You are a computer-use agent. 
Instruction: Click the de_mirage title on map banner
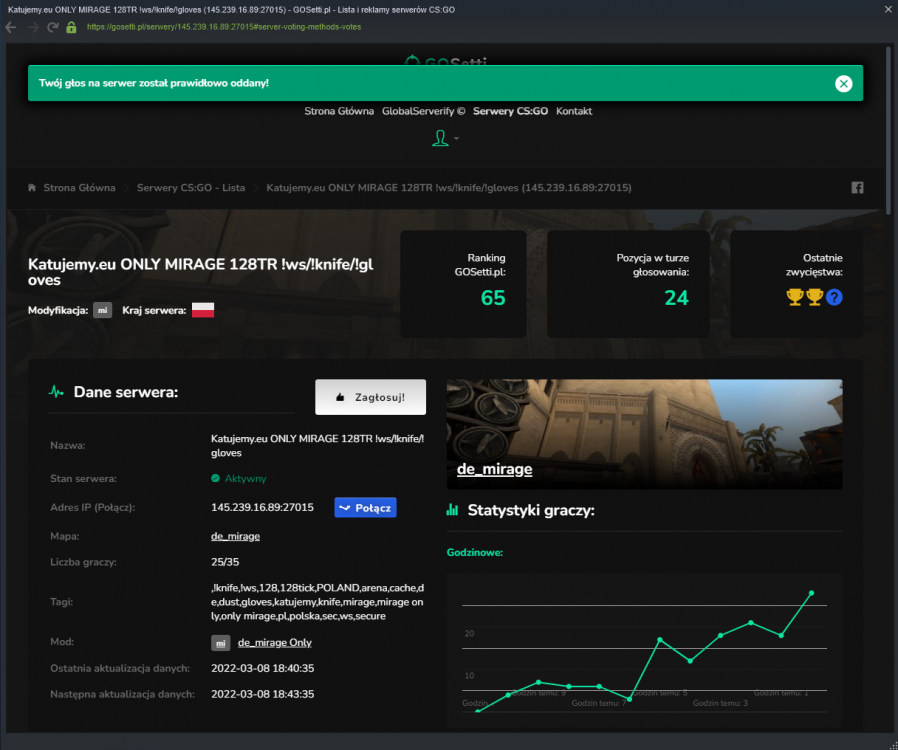(x=495, y=469)
